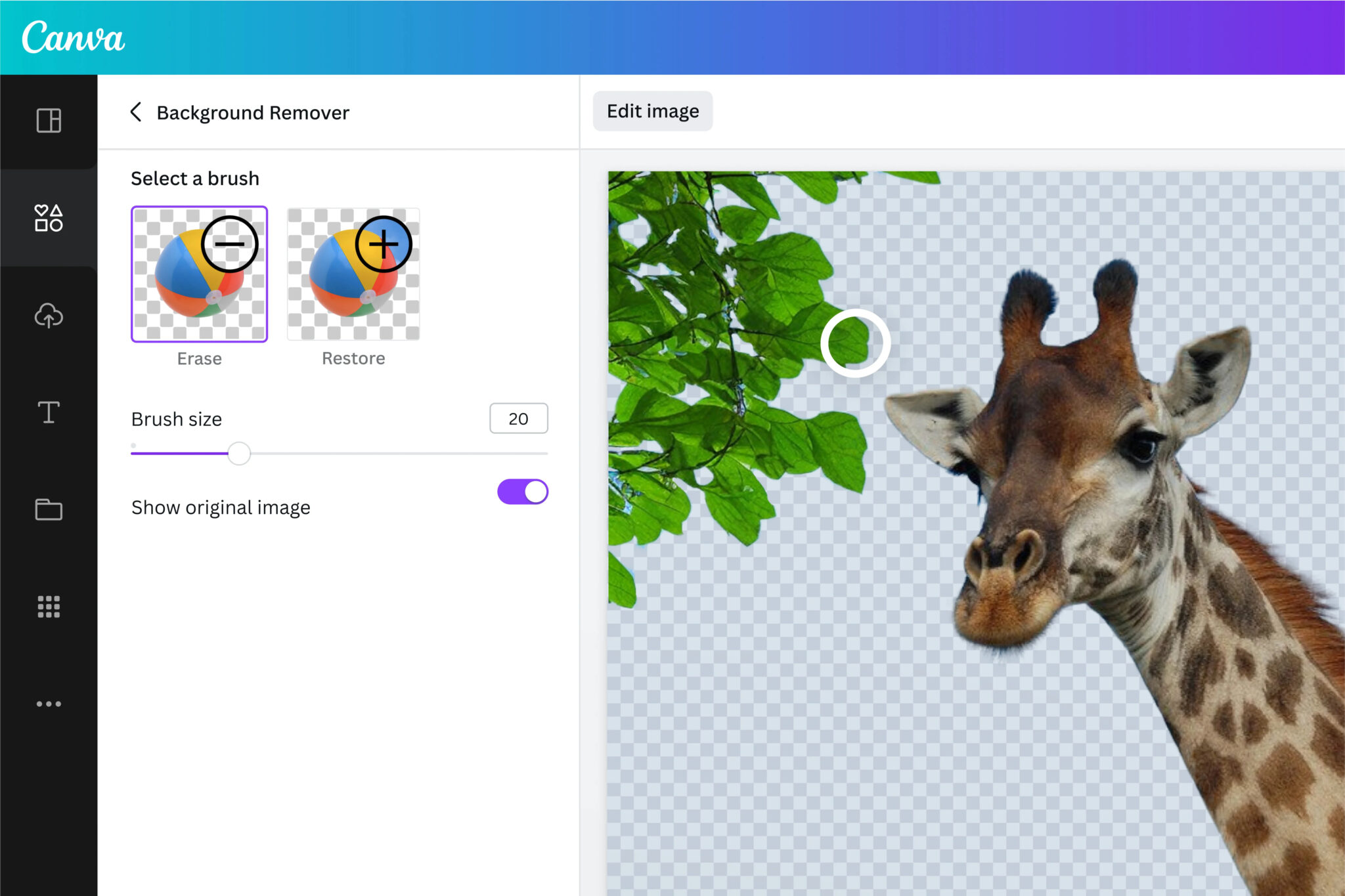This screenshot has width=1345, height=896.
Task: Enable the Restore brush mode
Action: [353, 274]
